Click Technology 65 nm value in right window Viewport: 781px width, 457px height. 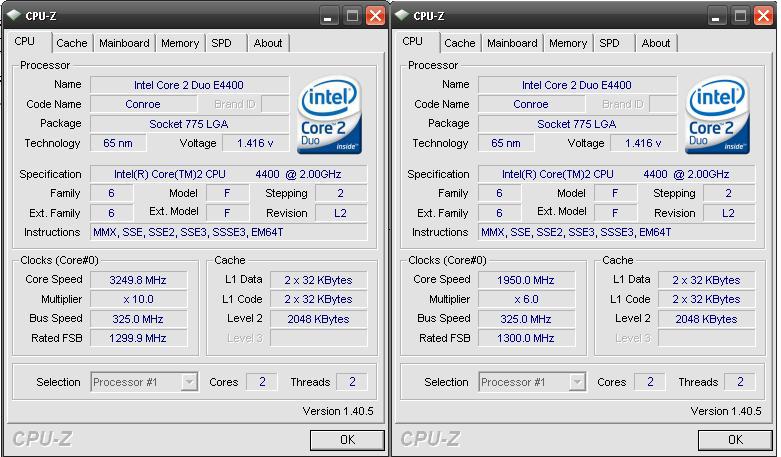coord(506,143)
